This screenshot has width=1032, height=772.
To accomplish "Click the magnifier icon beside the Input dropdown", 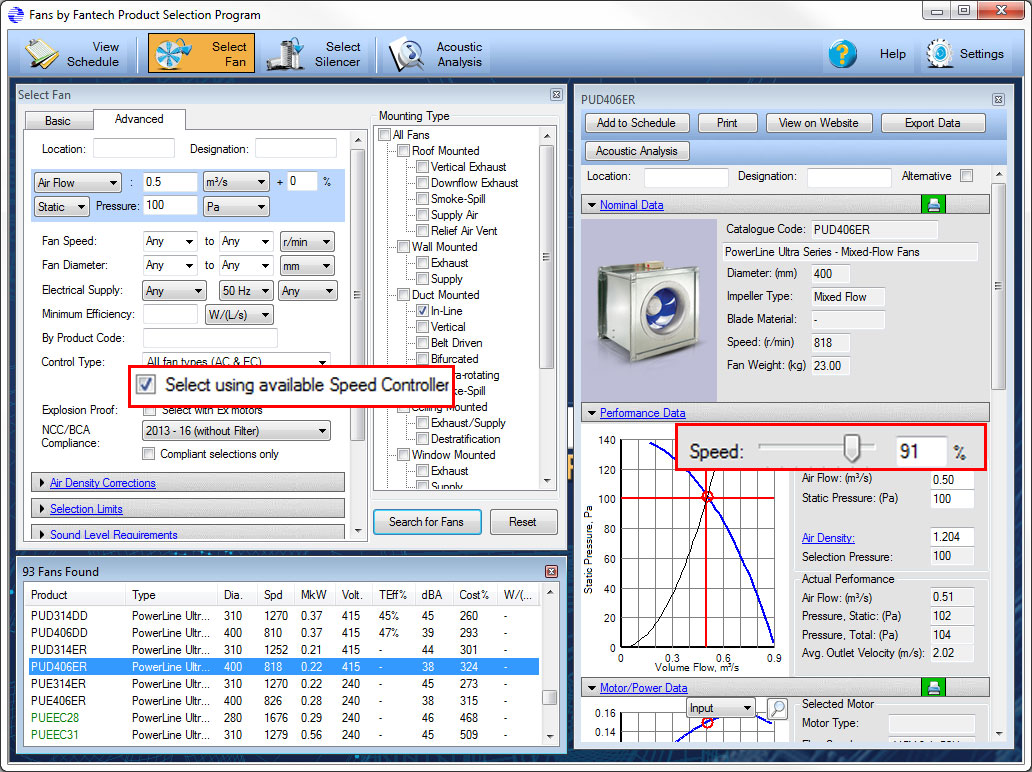I will click(777, 709).
